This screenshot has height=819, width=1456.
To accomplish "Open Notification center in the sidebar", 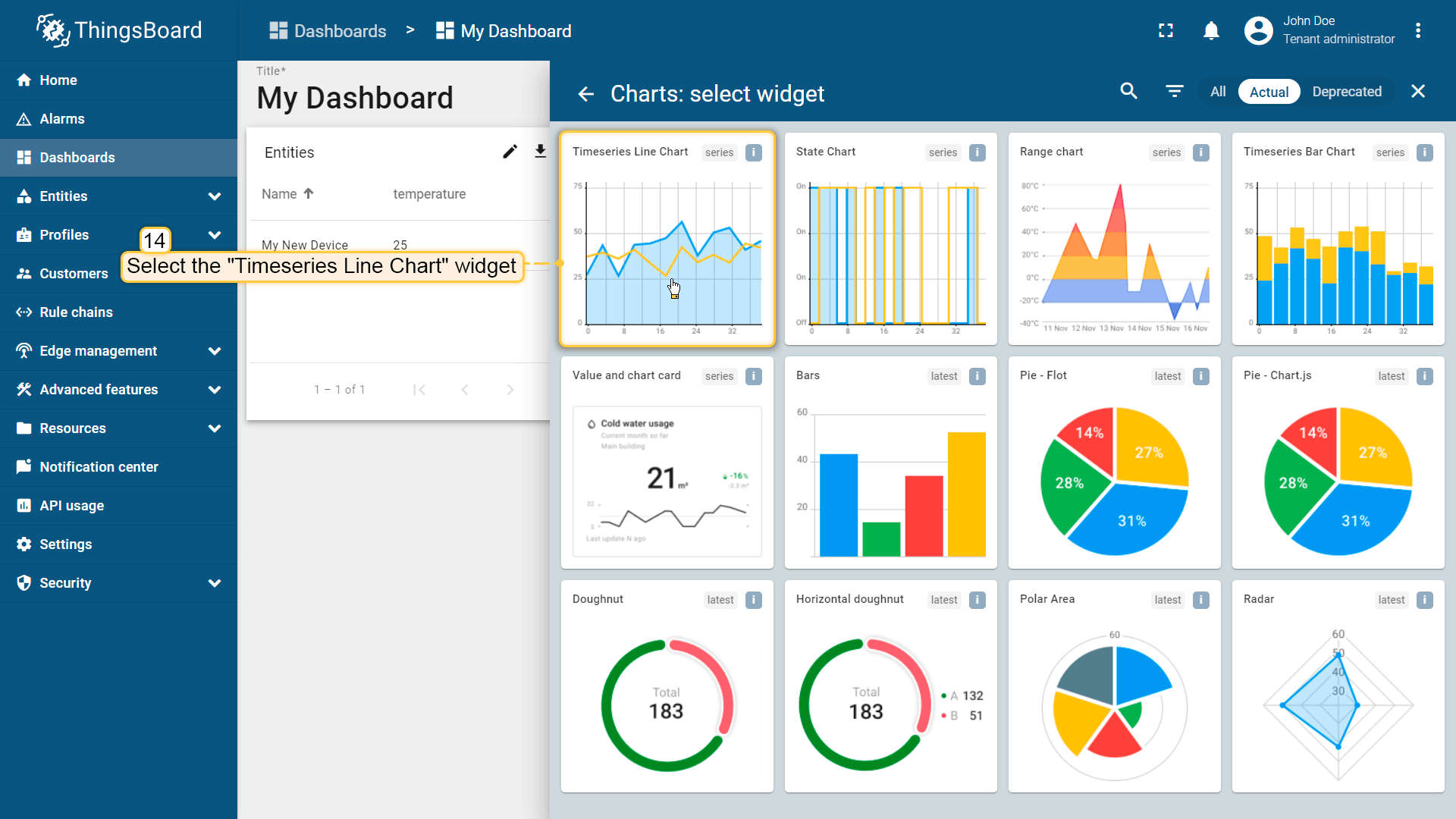I will click(x=118, y=467).
